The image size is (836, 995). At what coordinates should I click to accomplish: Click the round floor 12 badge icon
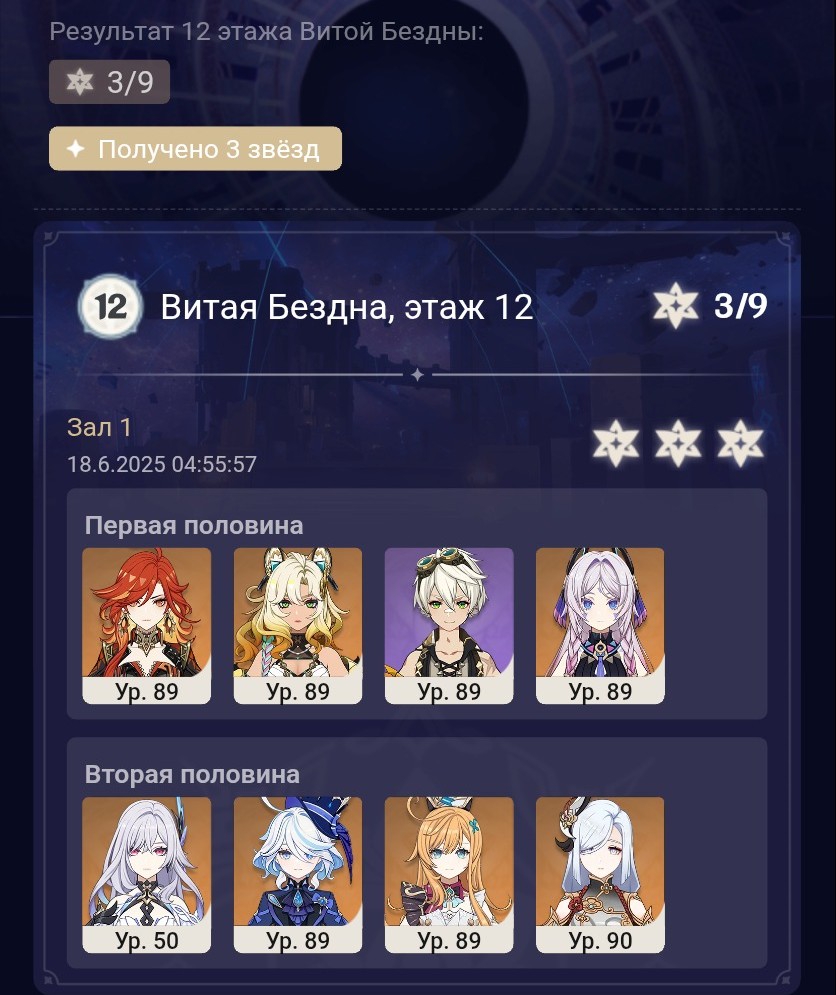[110, 306]
